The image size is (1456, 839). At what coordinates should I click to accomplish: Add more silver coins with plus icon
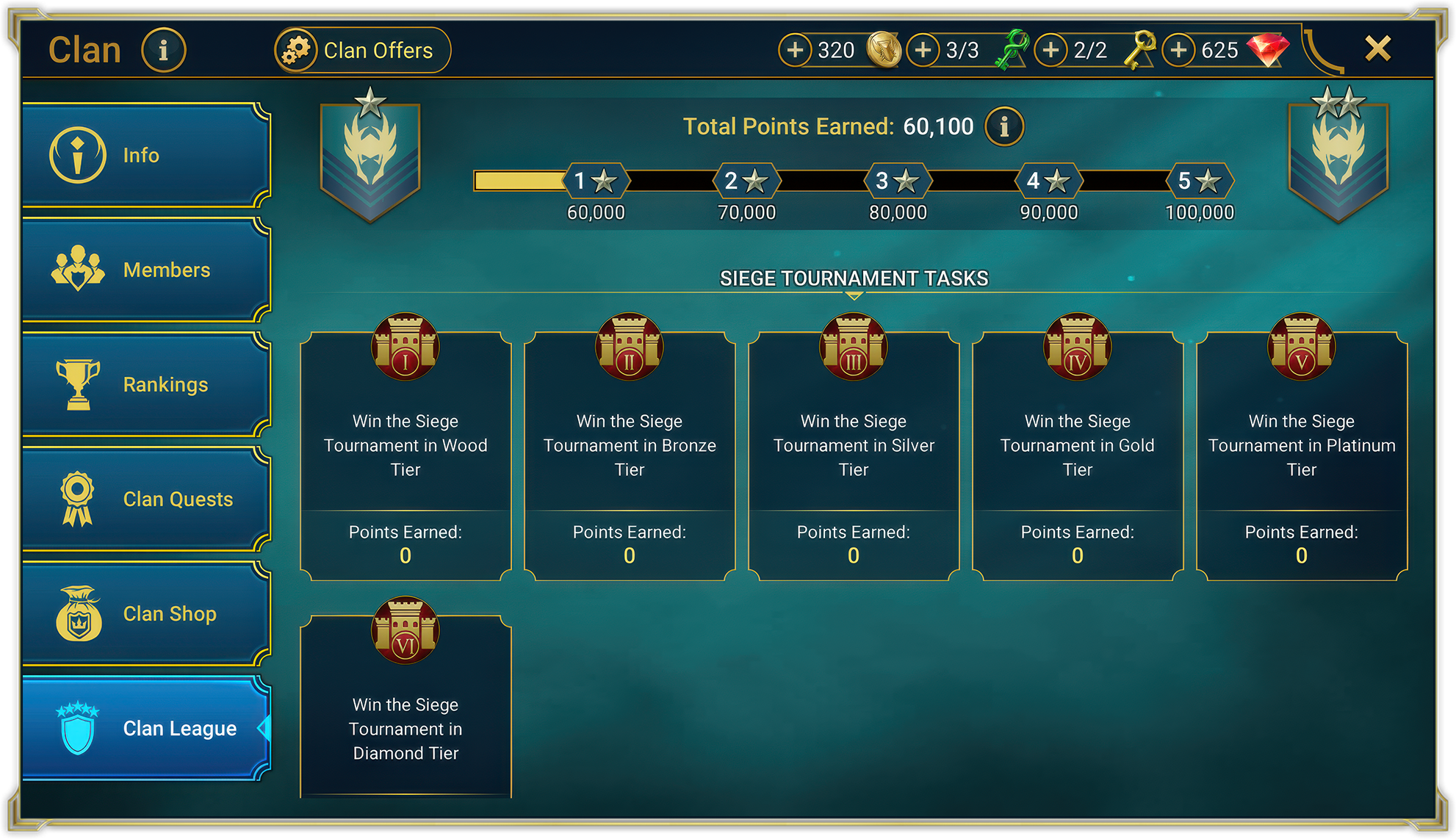tap(795, 50)
